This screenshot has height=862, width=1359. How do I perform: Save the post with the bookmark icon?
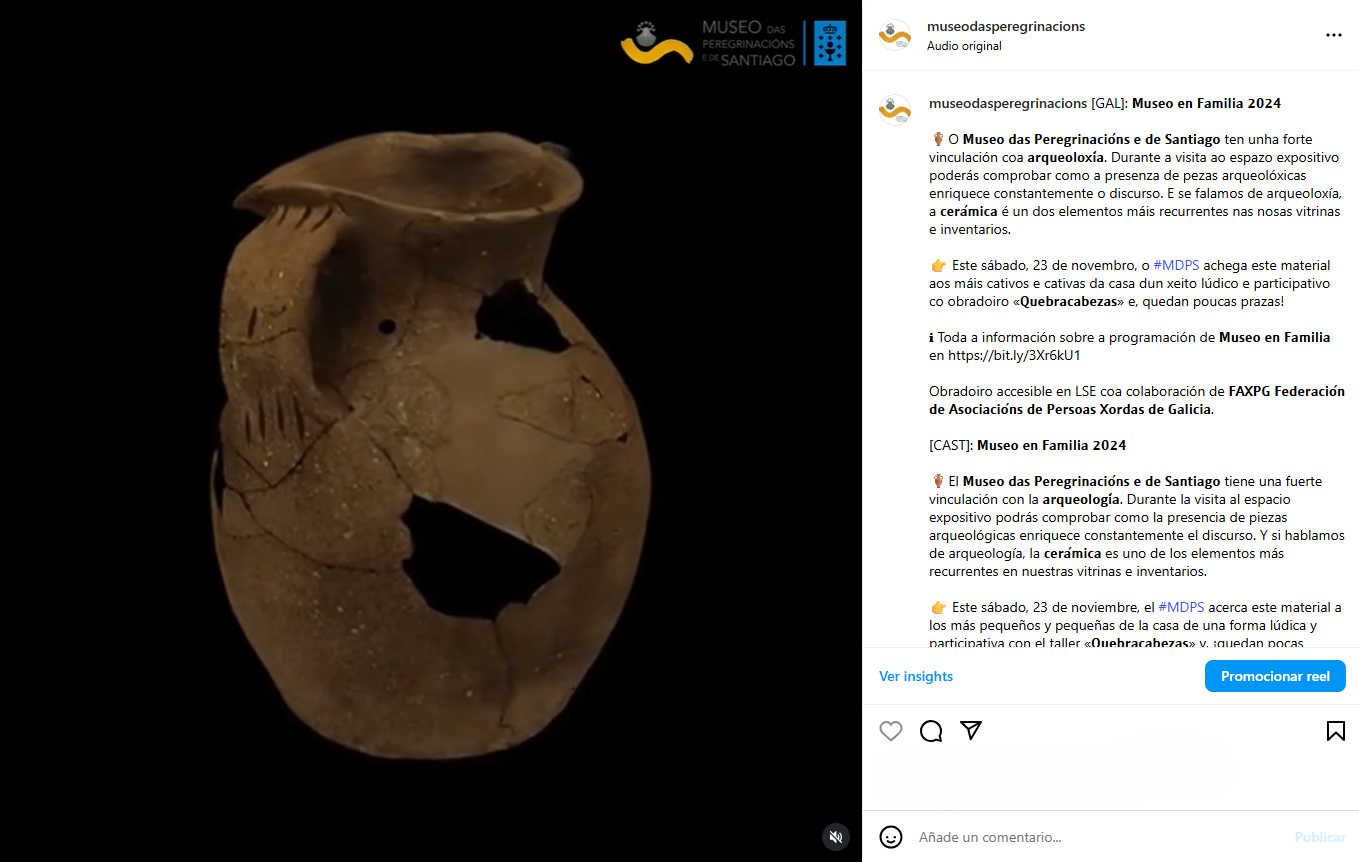click(1335, 731)
